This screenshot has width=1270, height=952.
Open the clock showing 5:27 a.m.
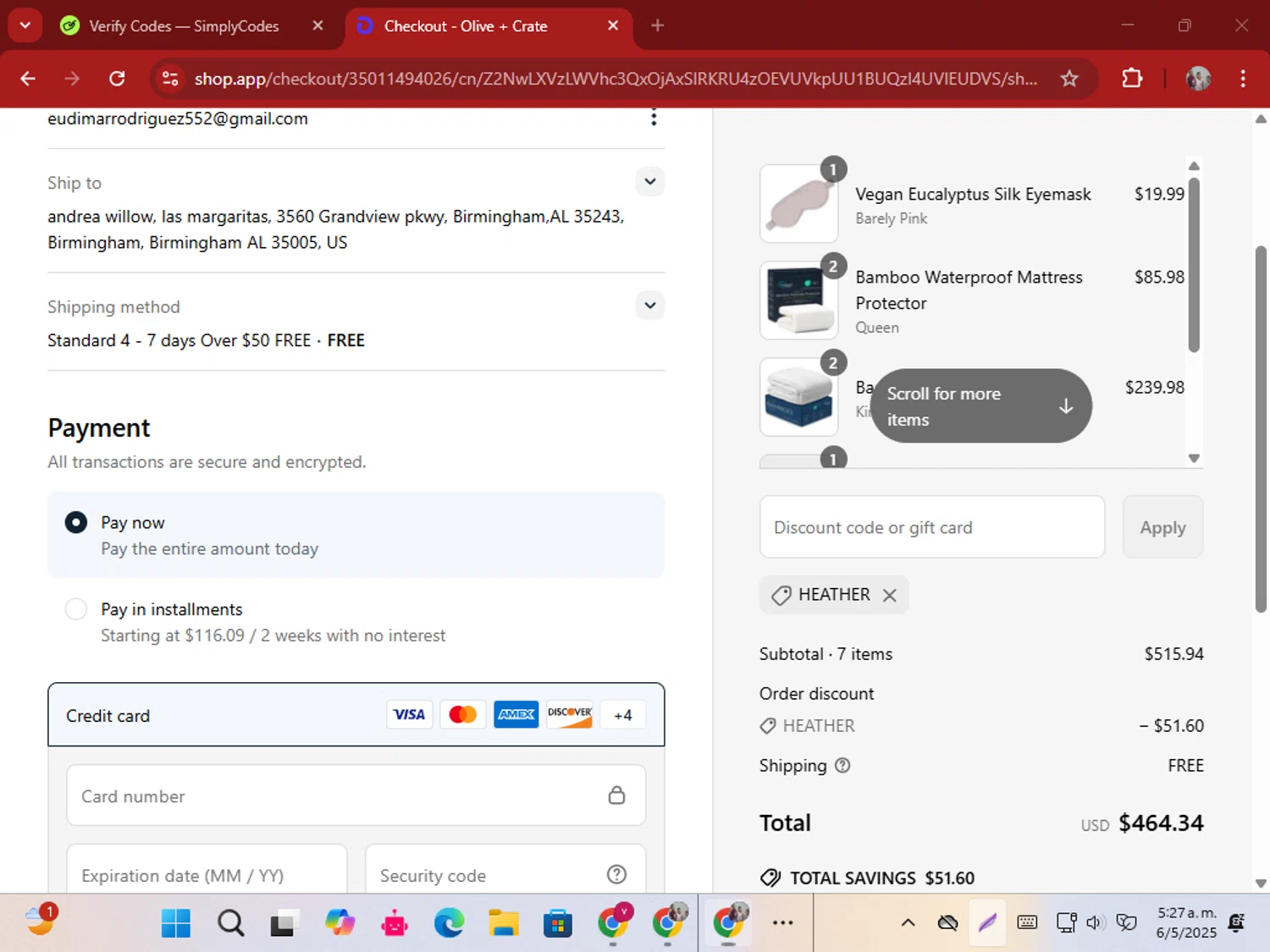1186,922
